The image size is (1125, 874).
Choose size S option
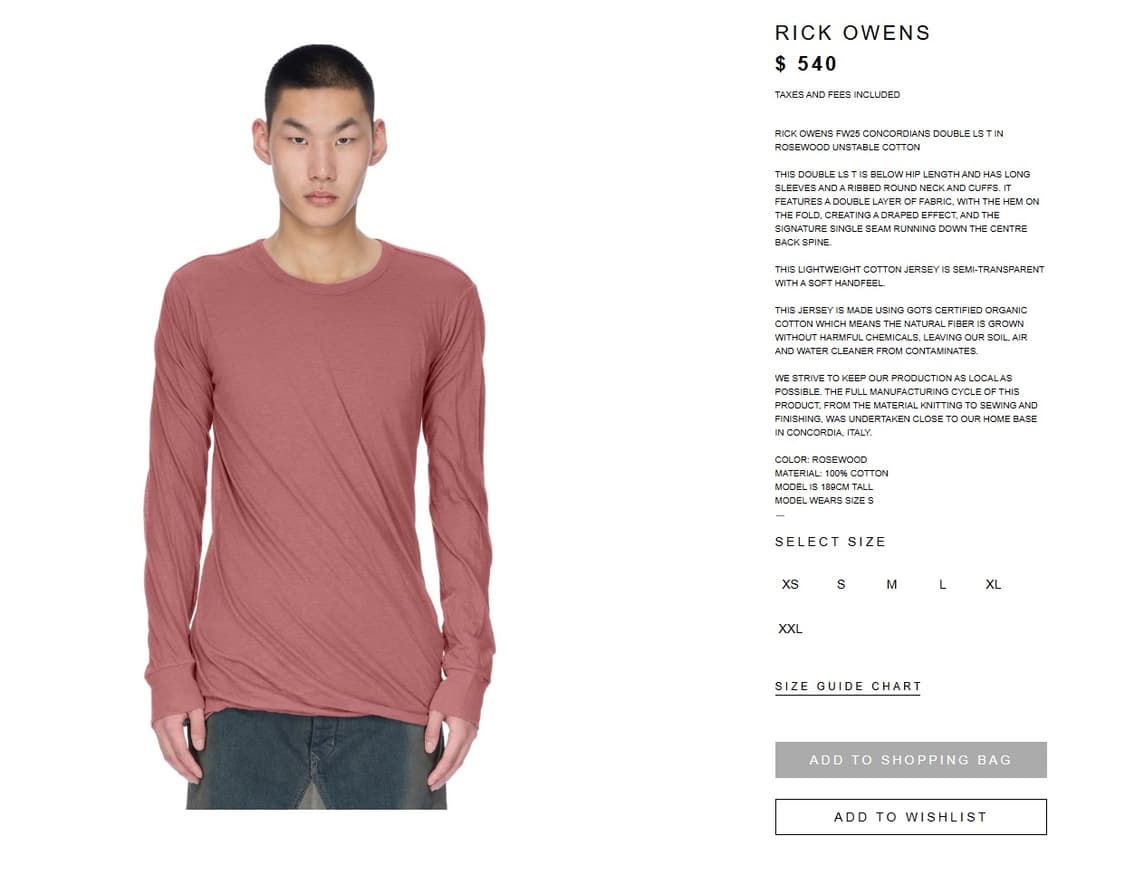pos(841,584)
